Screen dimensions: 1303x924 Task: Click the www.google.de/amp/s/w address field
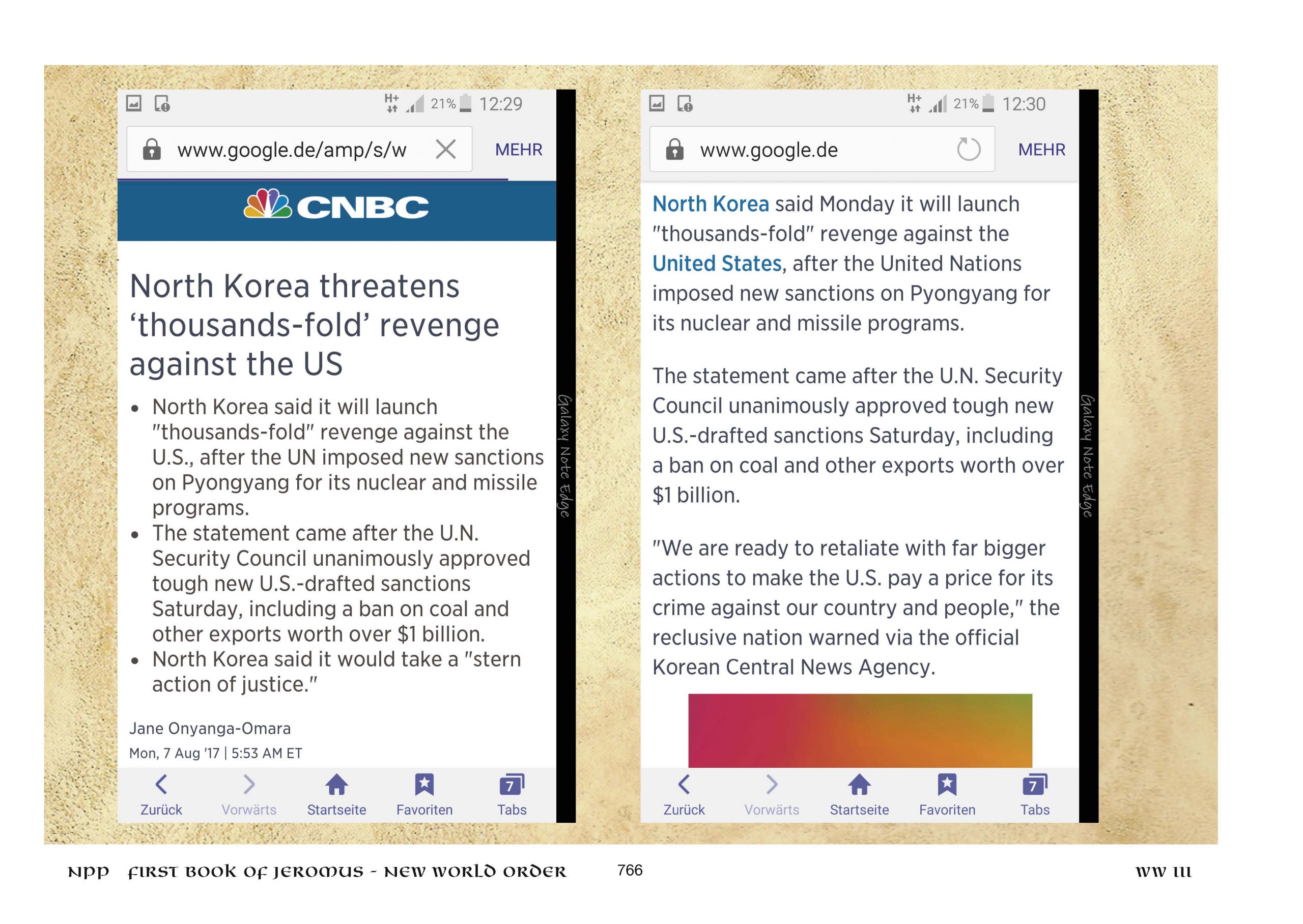coord(291,150)
